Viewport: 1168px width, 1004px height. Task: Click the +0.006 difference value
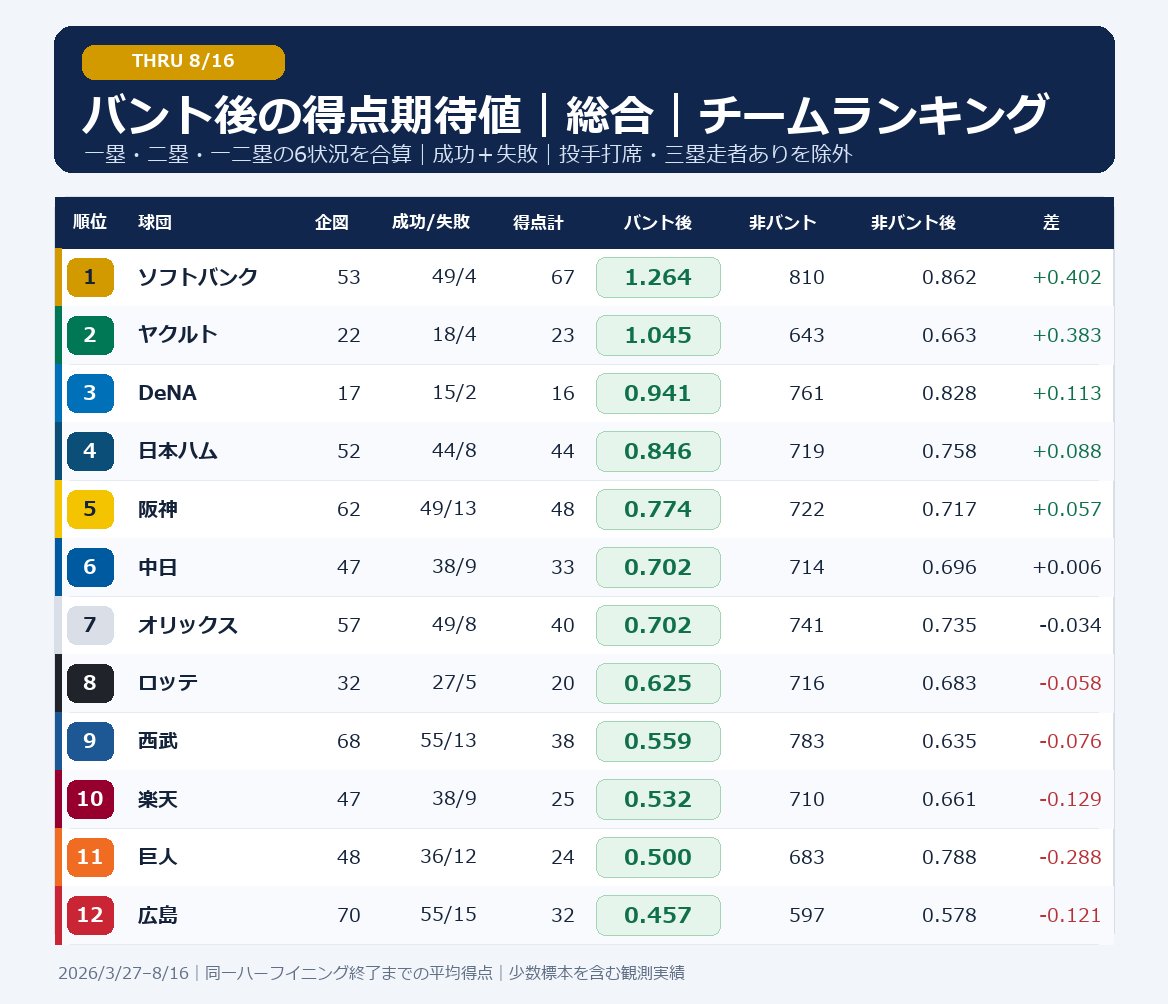1067,567
